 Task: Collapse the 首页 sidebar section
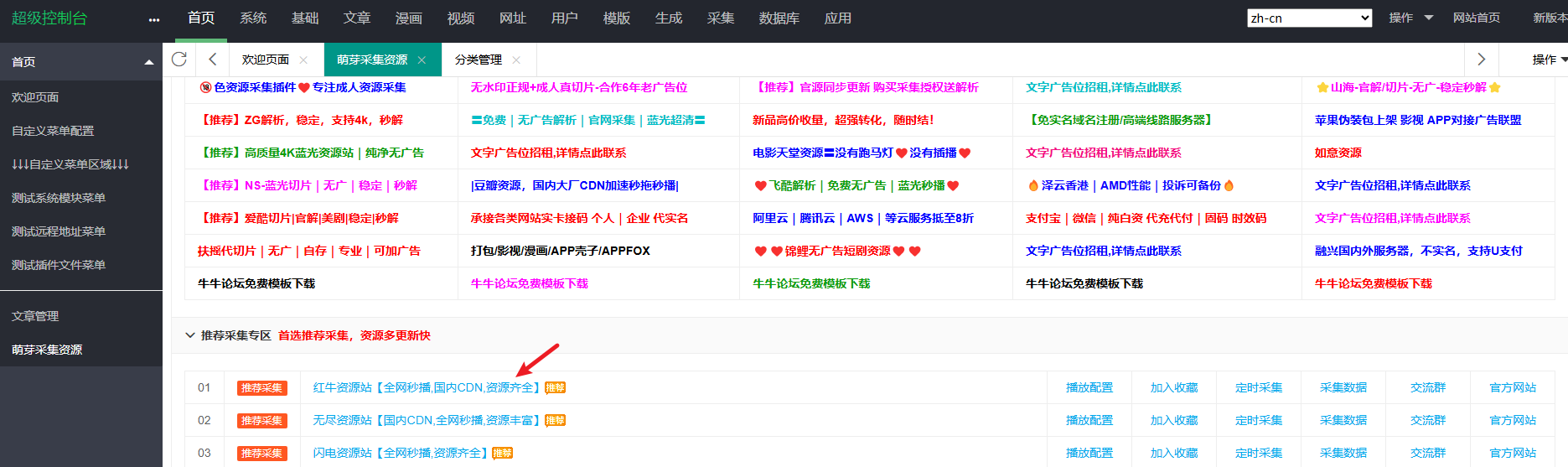148,62
